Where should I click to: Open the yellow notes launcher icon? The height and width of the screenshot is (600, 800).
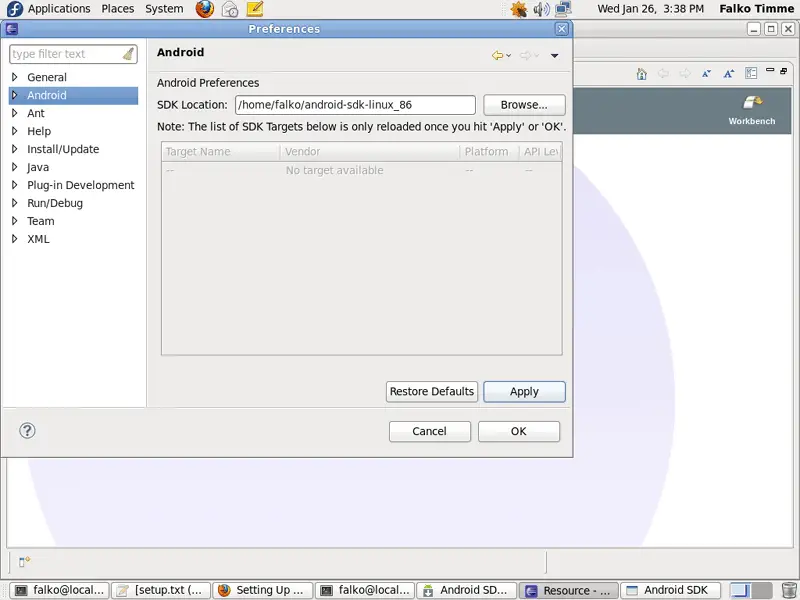(x=255, y=9)
